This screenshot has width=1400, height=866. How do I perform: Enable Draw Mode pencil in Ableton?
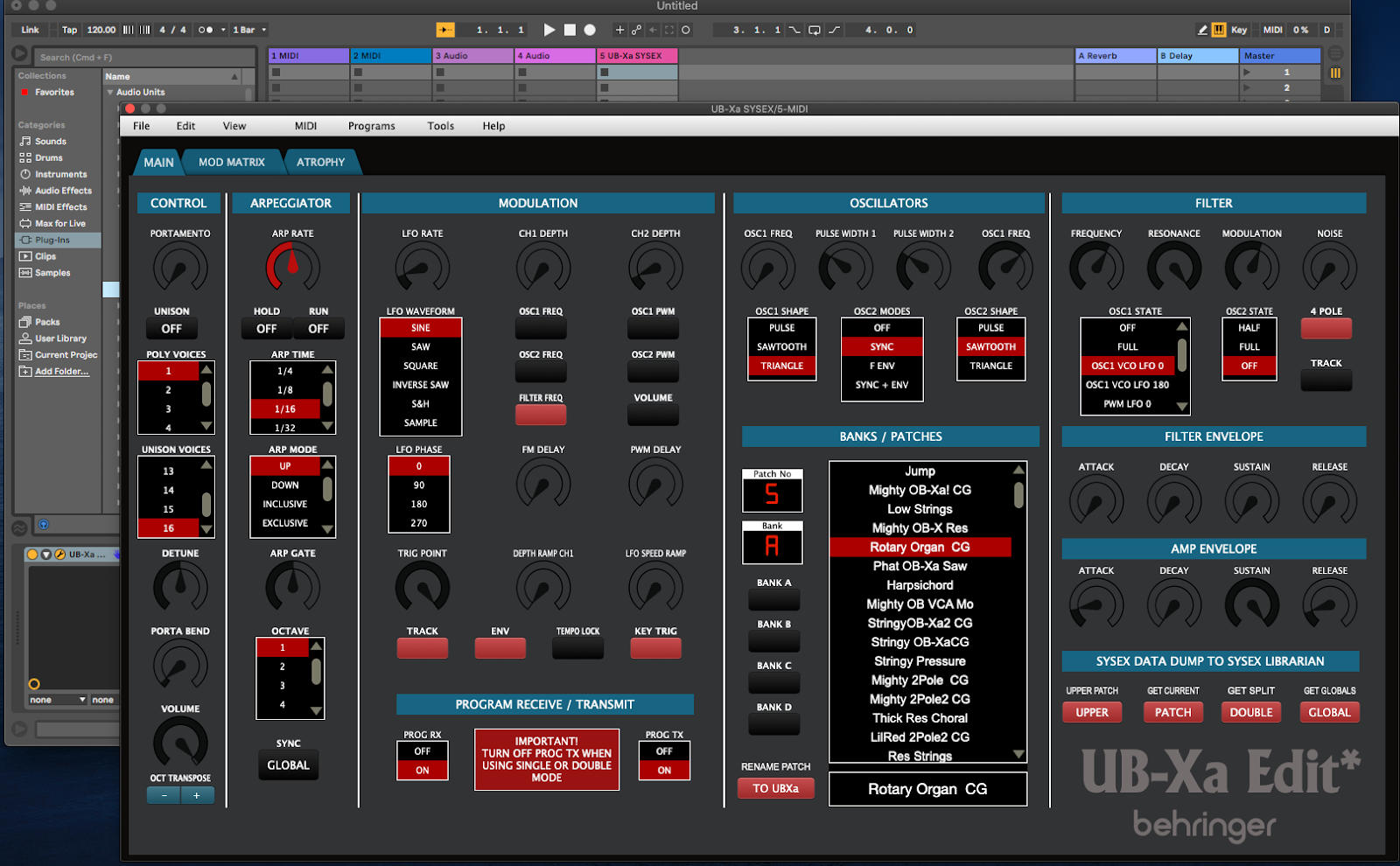tap(1202, 30)
